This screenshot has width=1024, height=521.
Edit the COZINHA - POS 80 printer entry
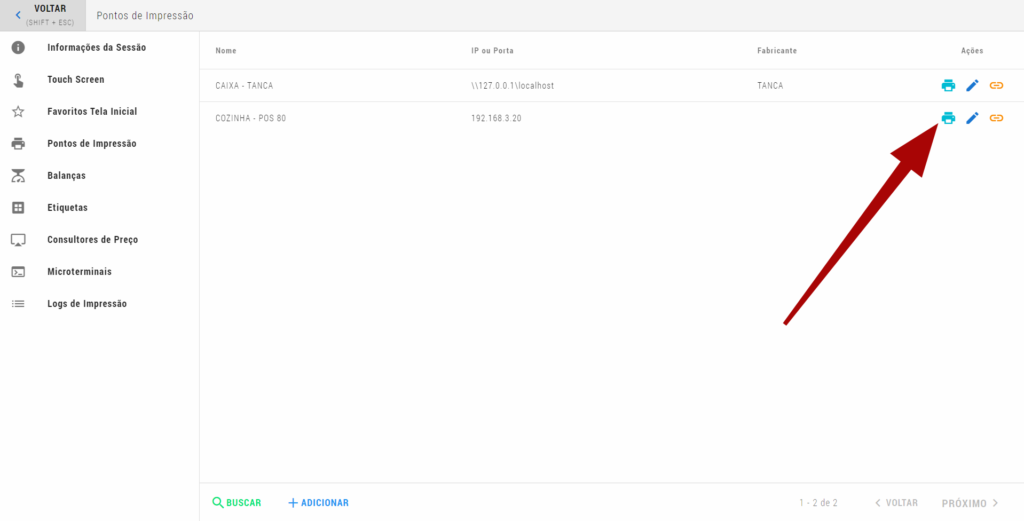(972, 118)
